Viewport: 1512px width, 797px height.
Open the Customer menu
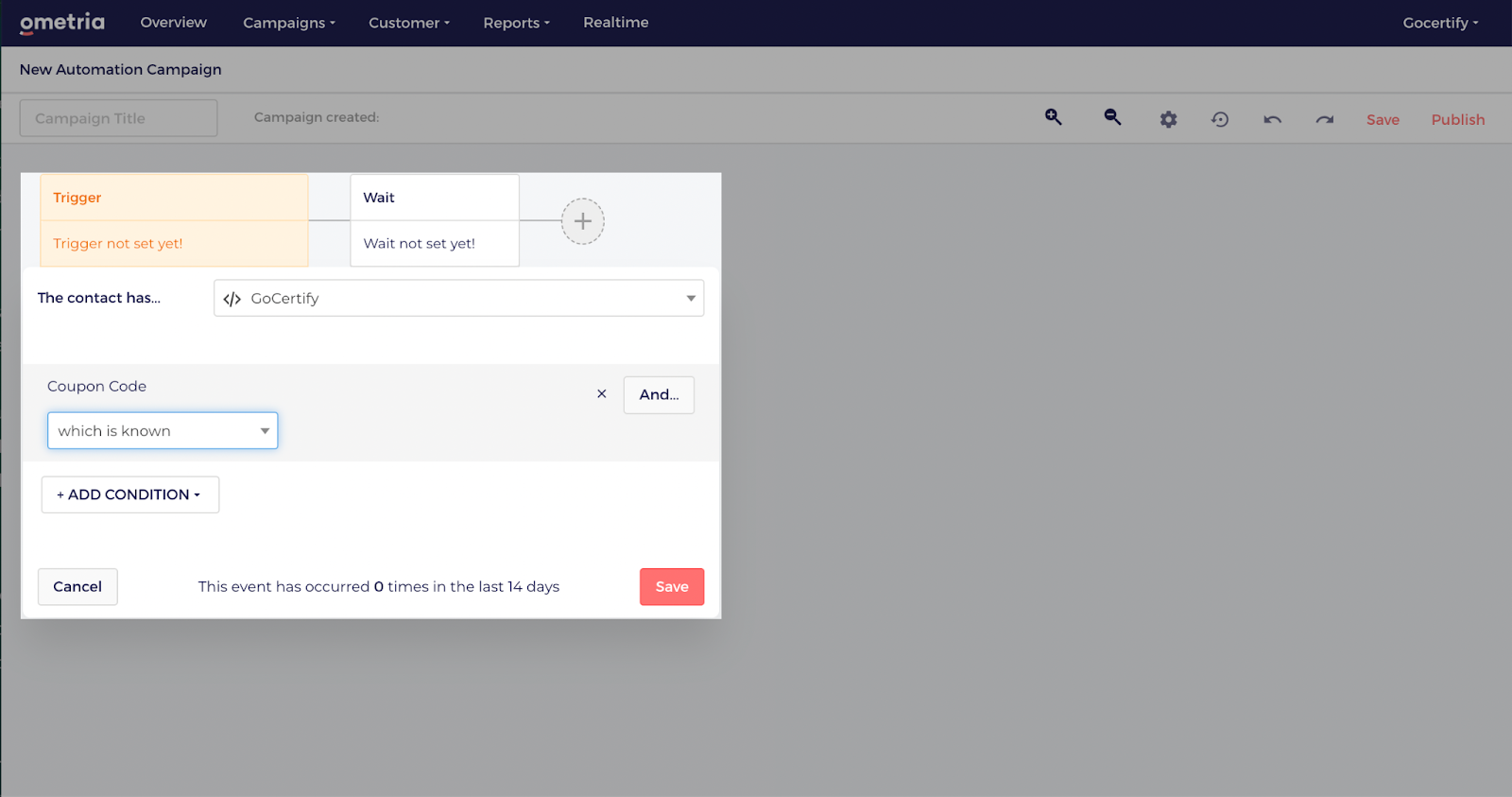point(409,23)
